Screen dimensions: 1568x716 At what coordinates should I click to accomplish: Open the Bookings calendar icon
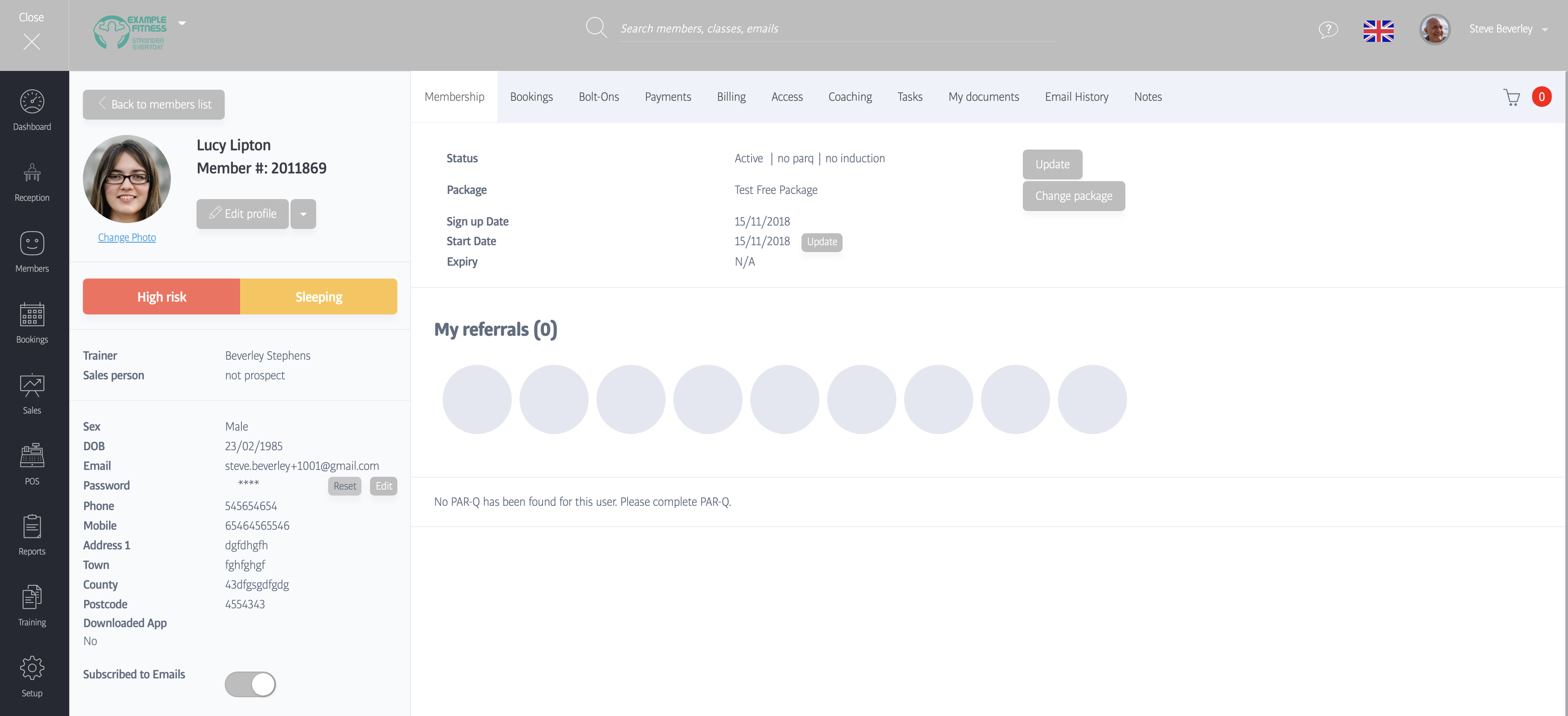[x=32, y=315]
